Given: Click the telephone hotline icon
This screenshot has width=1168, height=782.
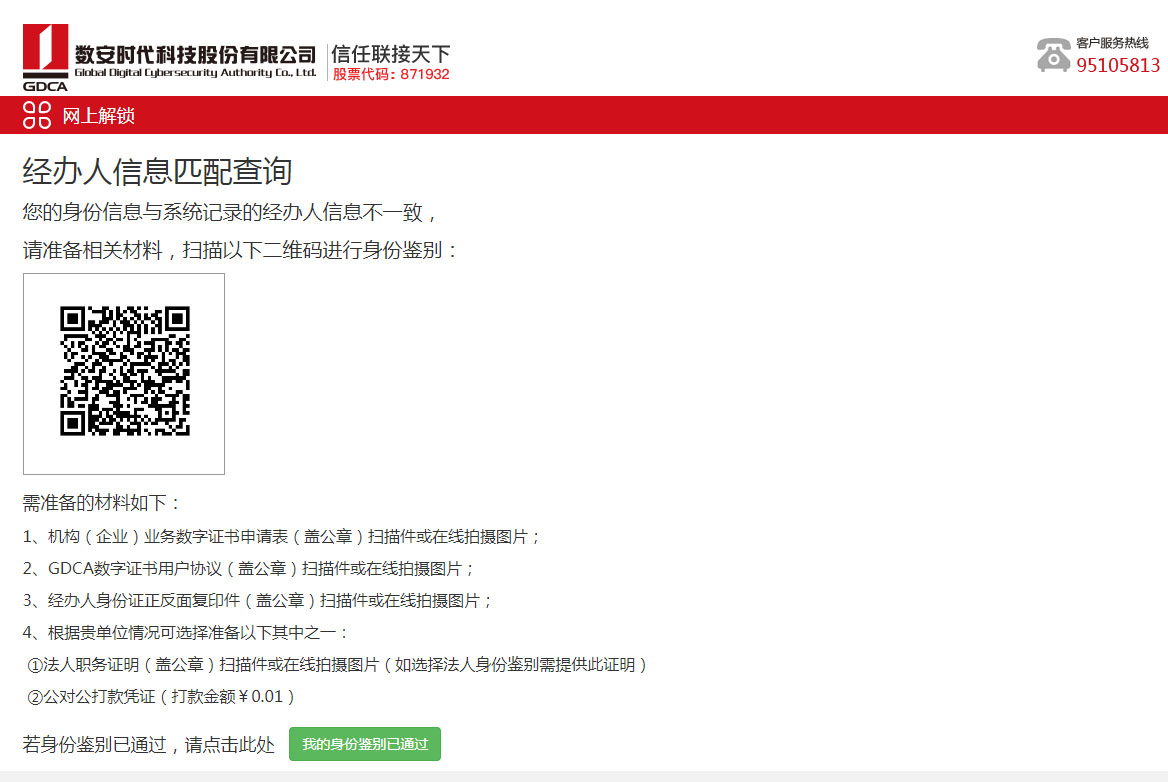Looking at the screenshot, I should pyautogui.click(x=1053, y=55).
